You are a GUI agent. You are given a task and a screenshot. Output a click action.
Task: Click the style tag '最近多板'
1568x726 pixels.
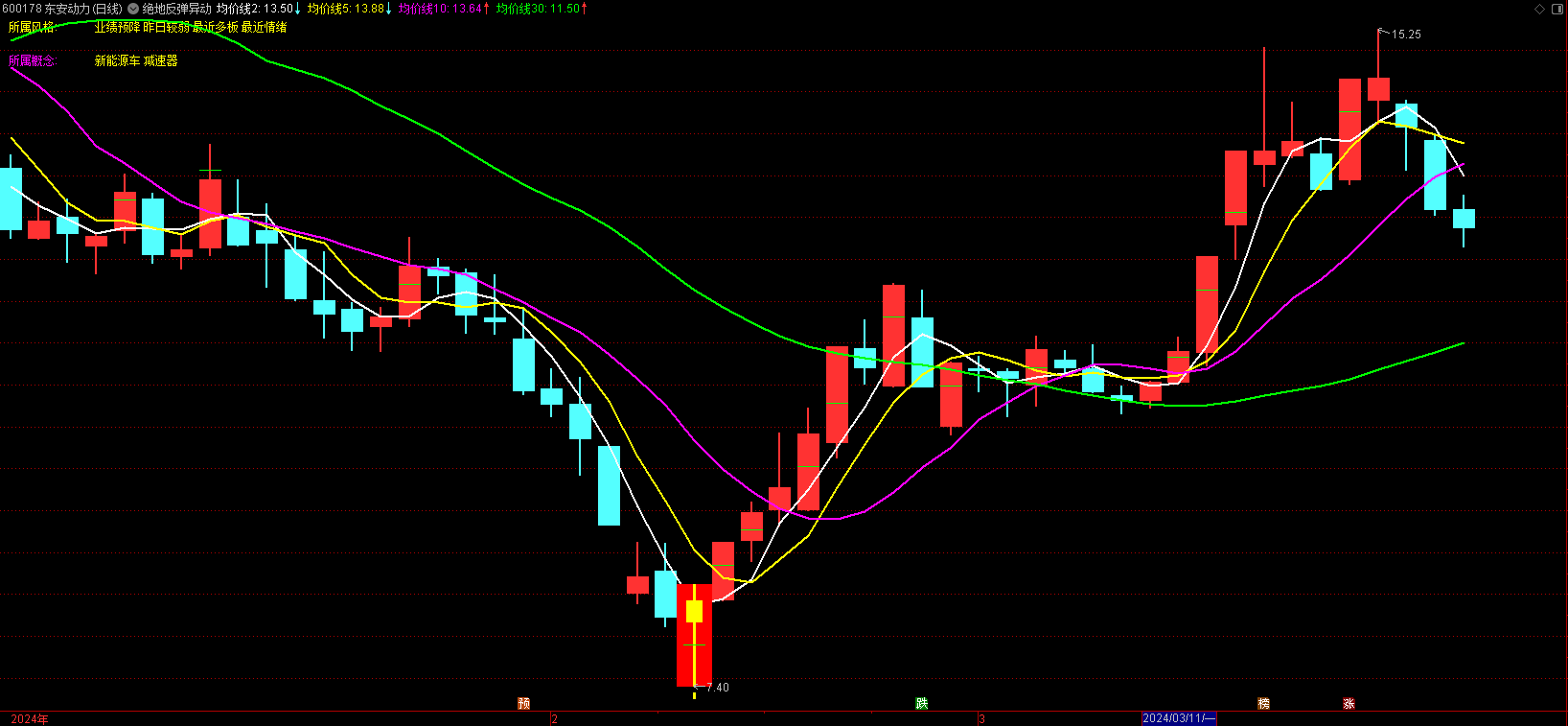(x=216, y=27)
